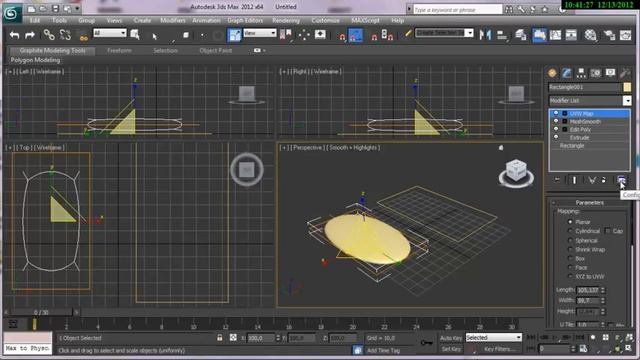
Task: Toggle Show End Result icon in modifier stack
Action: click(x=574, y=180)
